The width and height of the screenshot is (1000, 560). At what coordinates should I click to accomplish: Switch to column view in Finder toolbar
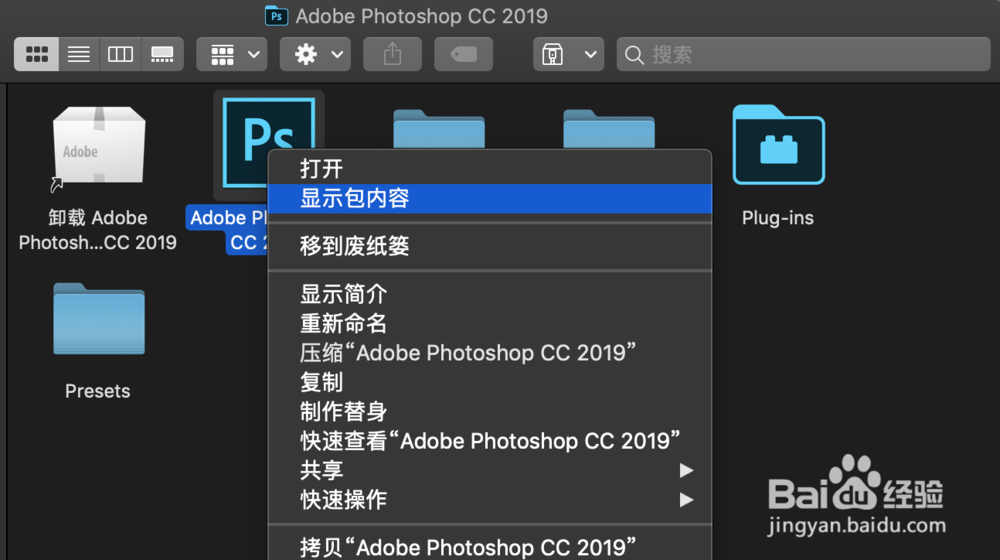[120, 55]
